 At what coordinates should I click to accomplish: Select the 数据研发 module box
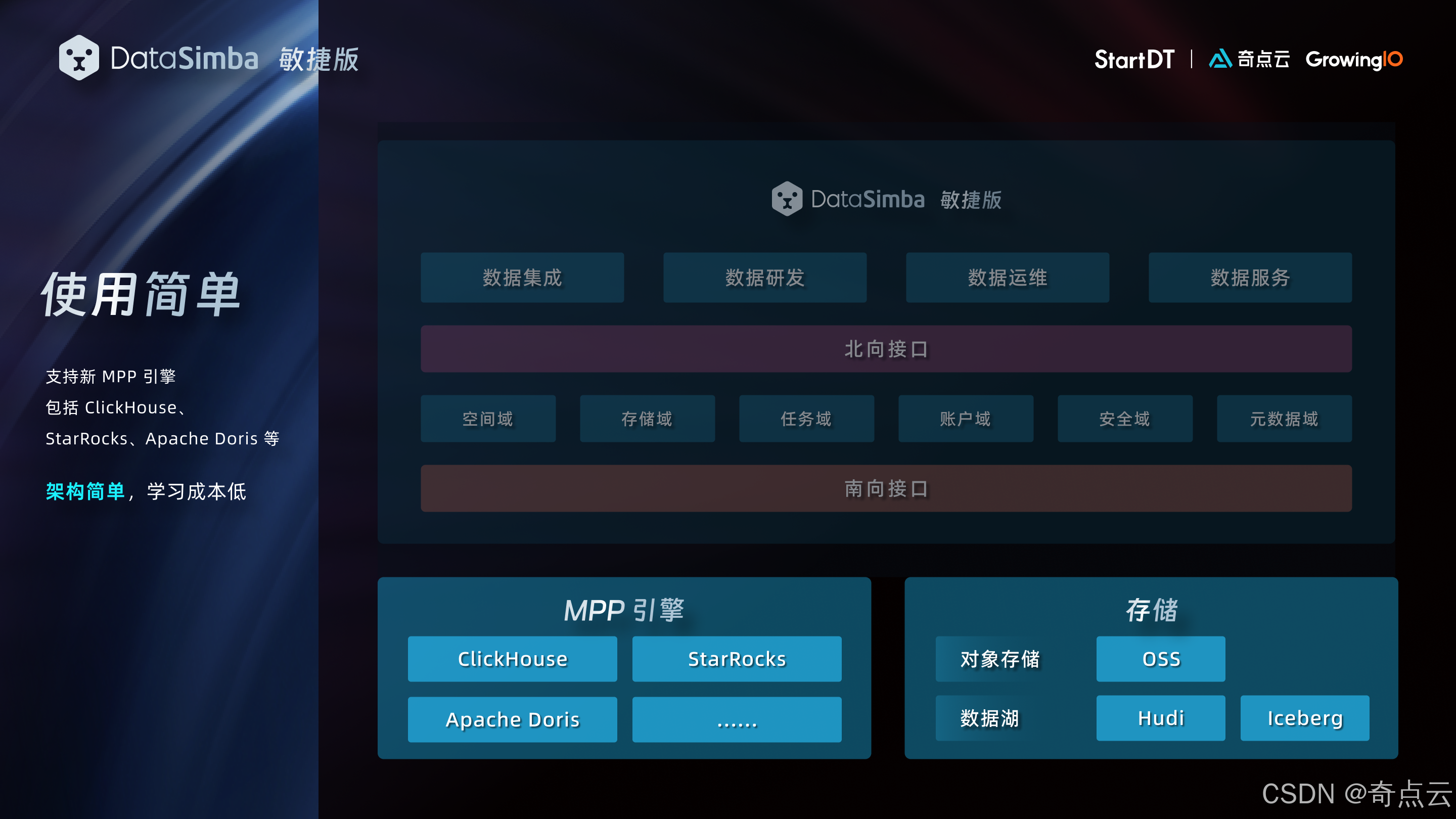(765, 278)
